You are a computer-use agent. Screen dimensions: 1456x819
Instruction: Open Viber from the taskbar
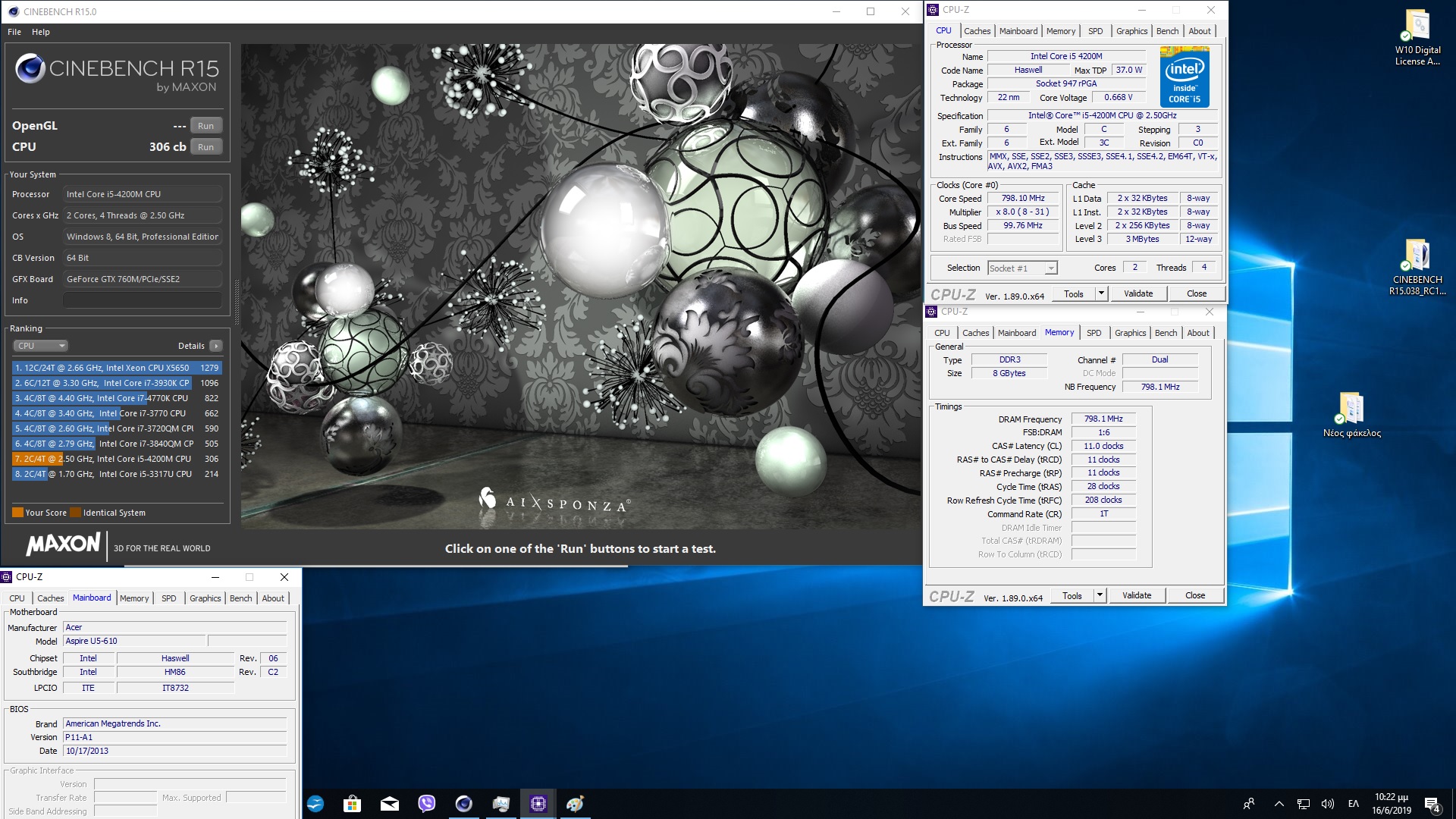426,804
